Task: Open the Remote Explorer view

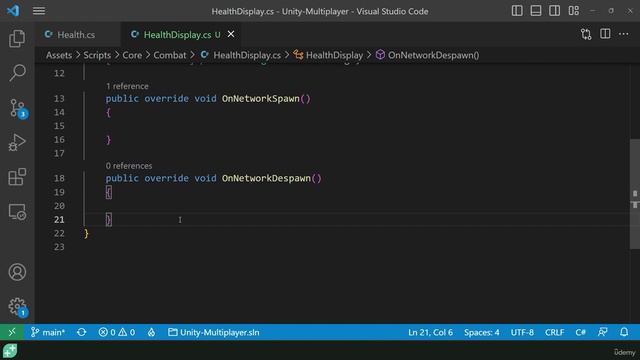Action: pyautogui.click(x=17, y=212)
